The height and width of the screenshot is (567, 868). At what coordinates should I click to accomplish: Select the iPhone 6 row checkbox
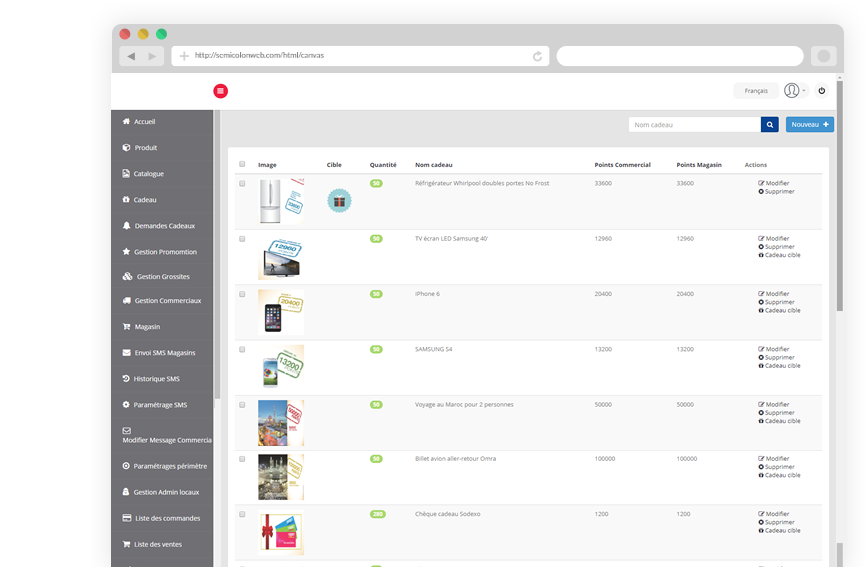click(x=242, y=294)
